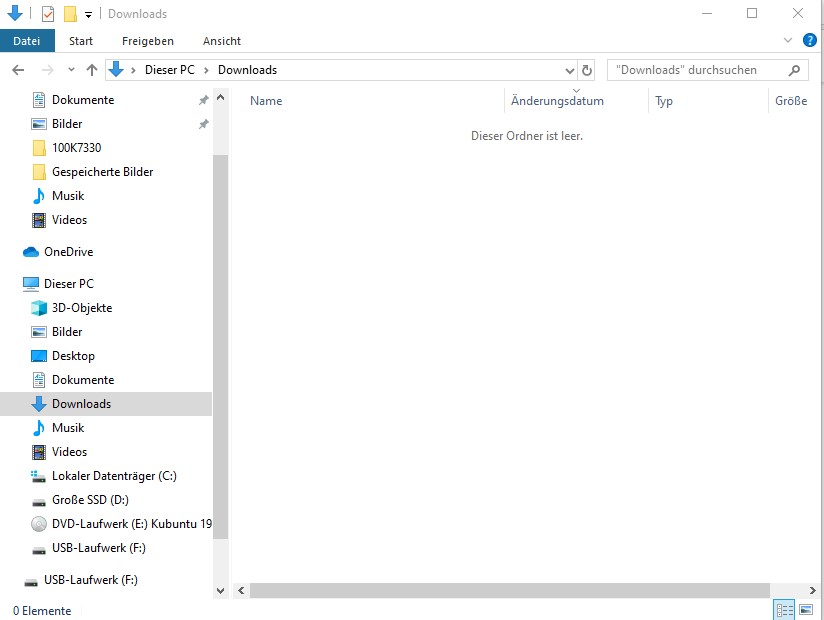Click the OneDrive cloud icon

click(31, 252)
